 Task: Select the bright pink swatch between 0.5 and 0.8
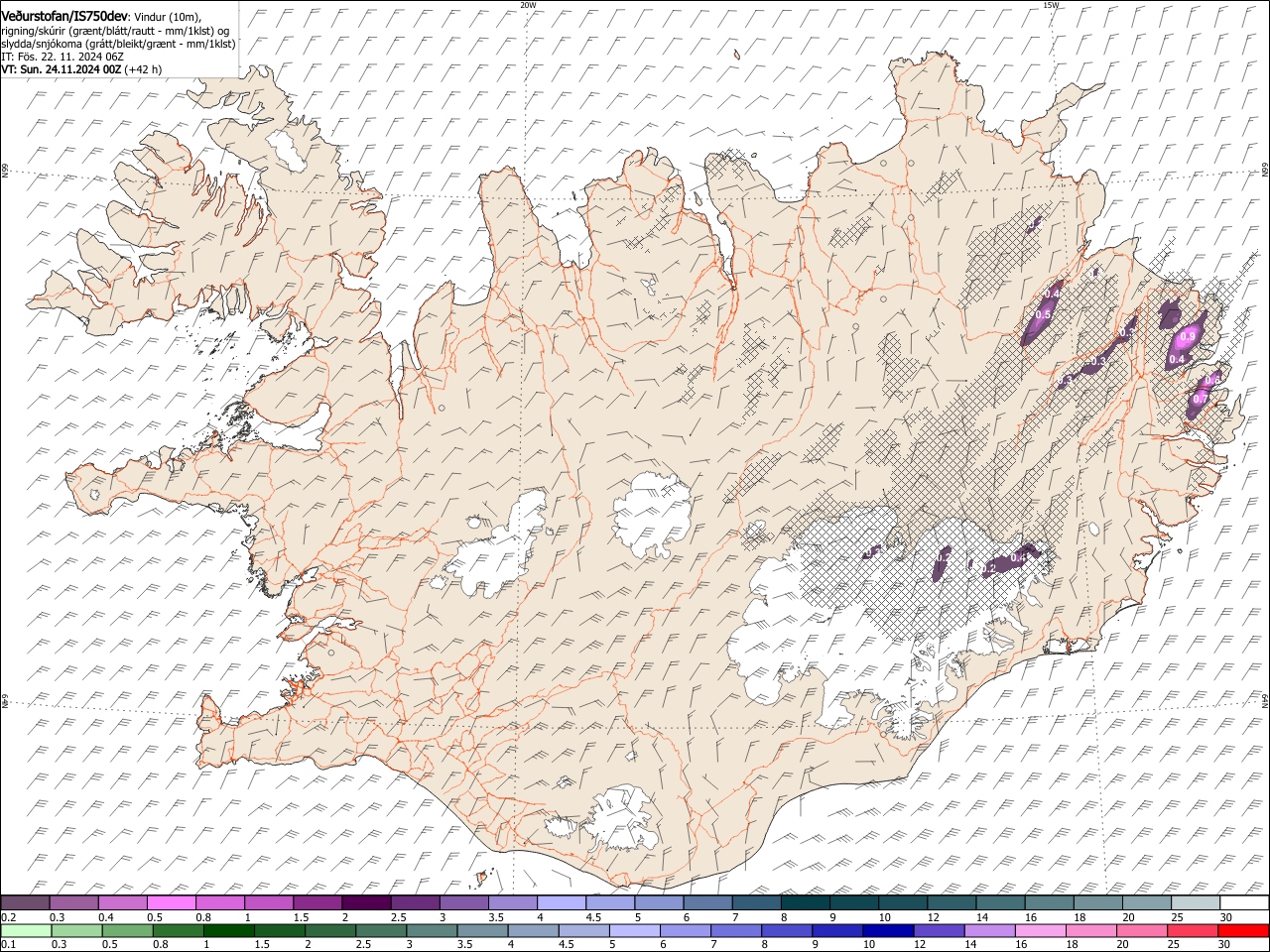point(171,903)
